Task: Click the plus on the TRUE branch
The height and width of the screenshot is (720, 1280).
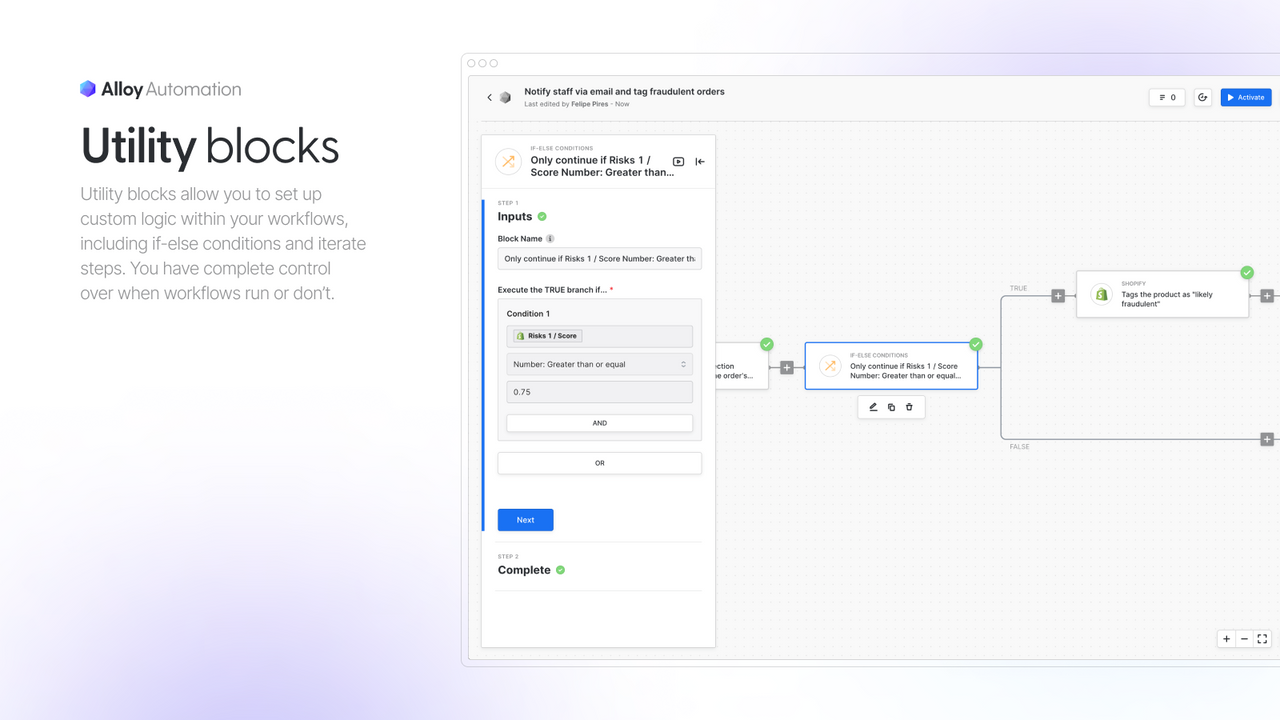Action: tap(1058, 296)
